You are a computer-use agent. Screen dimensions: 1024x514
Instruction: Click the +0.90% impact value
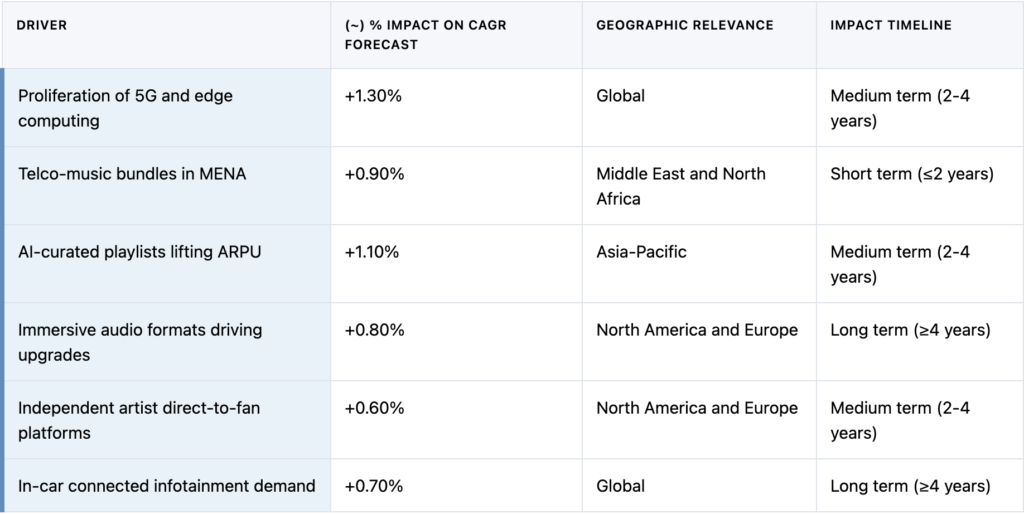point(374,174)
